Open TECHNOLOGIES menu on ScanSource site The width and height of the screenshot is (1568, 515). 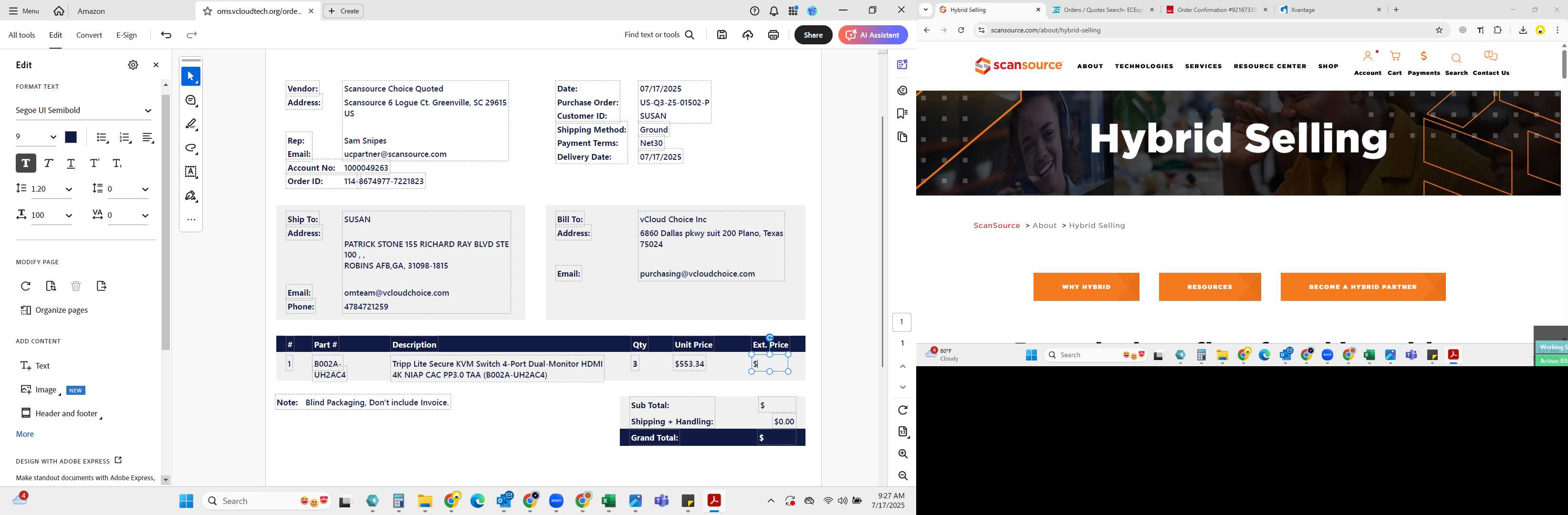click(x=1144, y=66)
